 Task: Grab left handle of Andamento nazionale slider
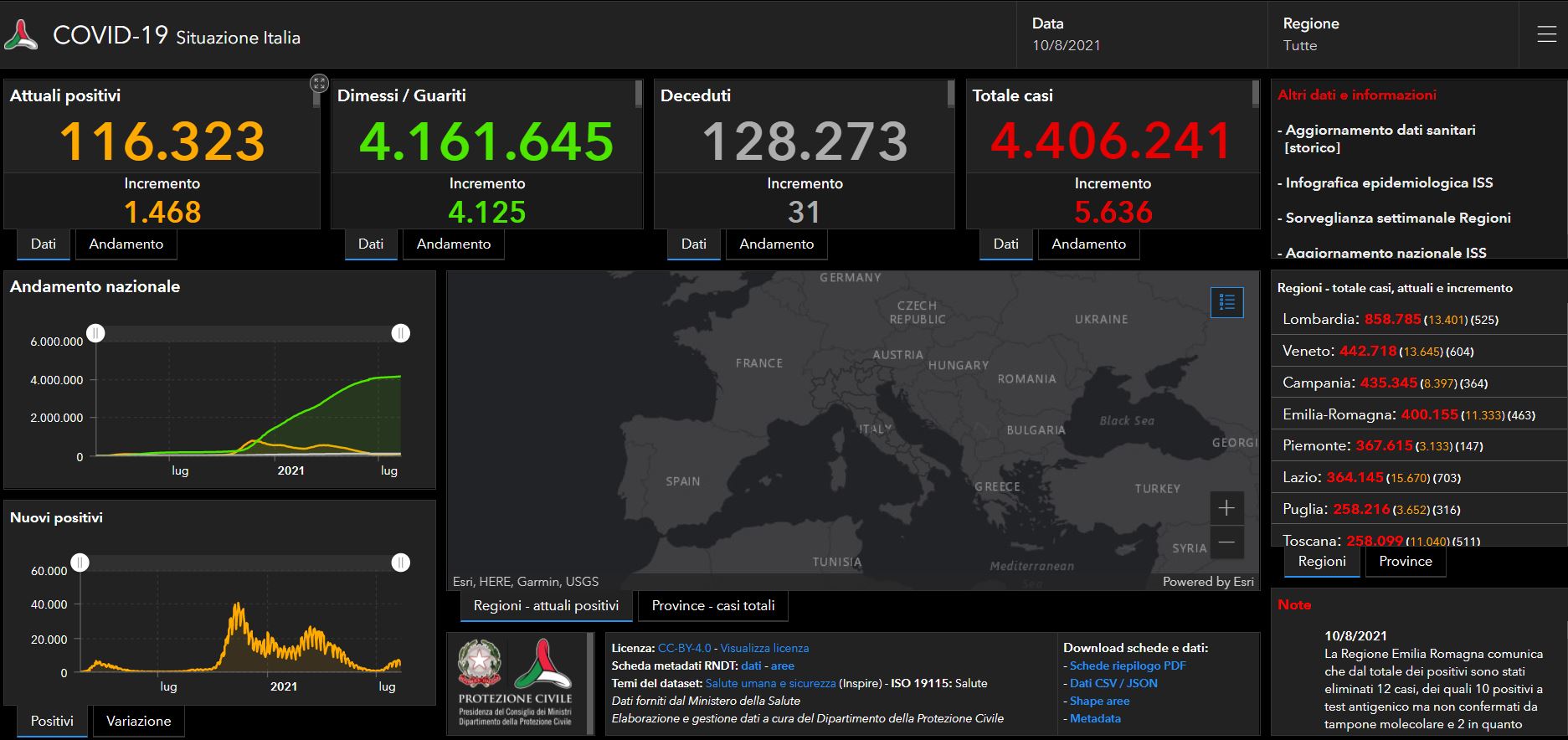(x=96, y=333)
